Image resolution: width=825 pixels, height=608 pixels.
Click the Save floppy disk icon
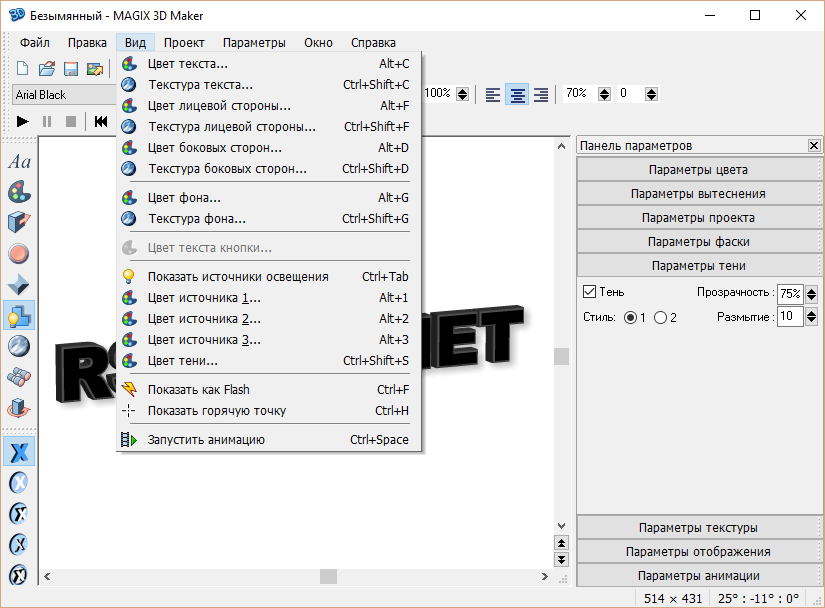pyautogui.click(x=71, y=68)
